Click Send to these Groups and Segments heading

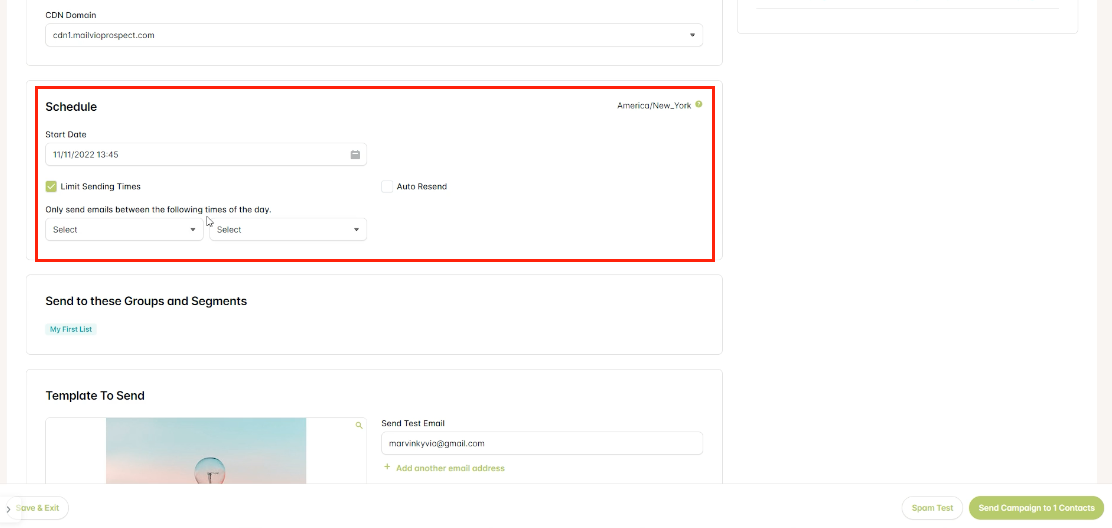coord(146,301)
